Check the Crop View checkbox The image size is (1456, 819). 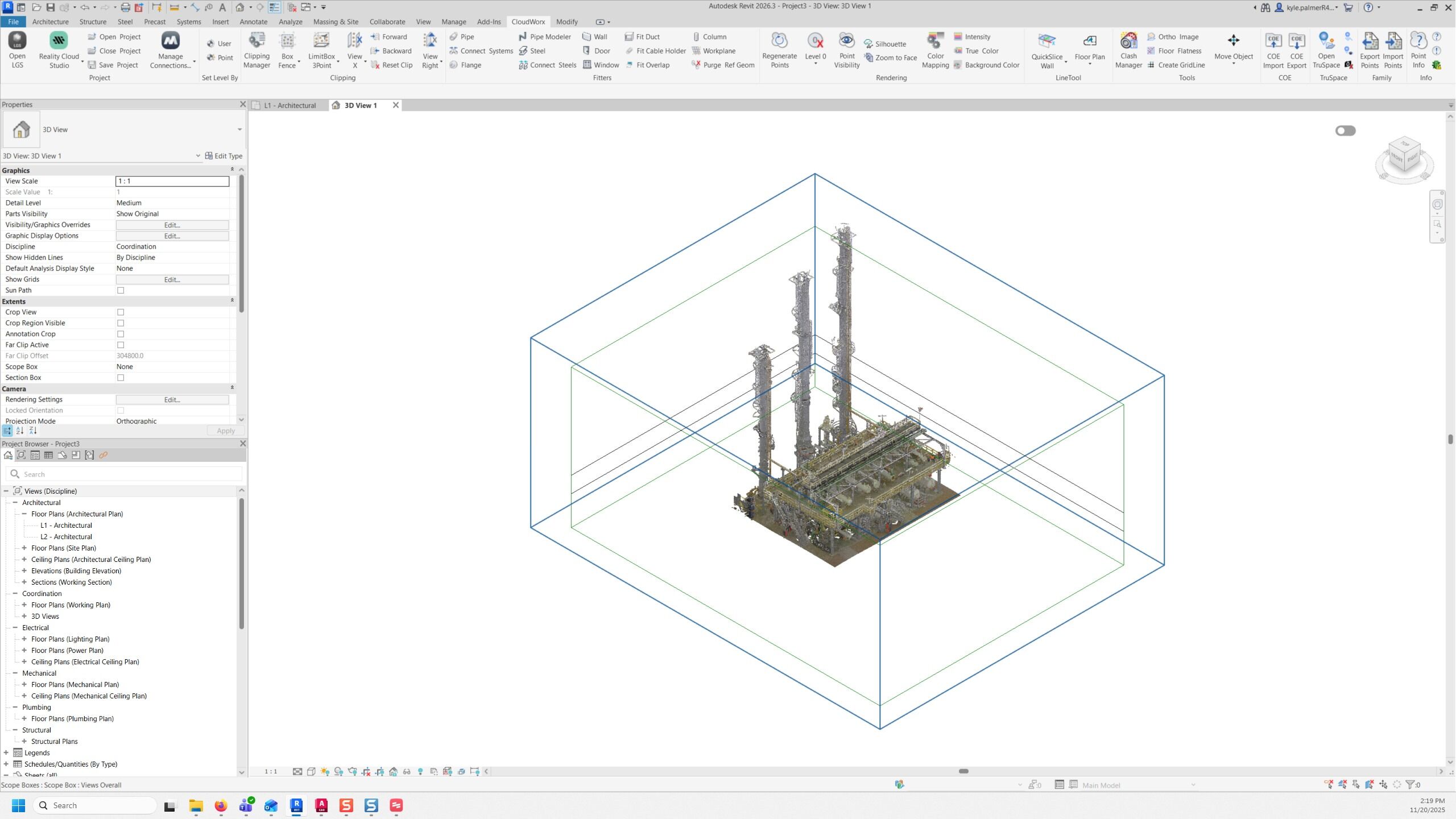(x=121, y=312)
